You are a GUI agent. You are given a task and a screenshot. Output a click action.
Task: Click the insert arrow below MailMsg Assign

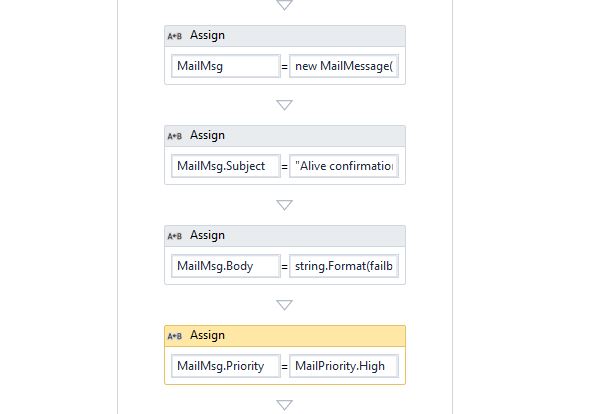(284, 105)
